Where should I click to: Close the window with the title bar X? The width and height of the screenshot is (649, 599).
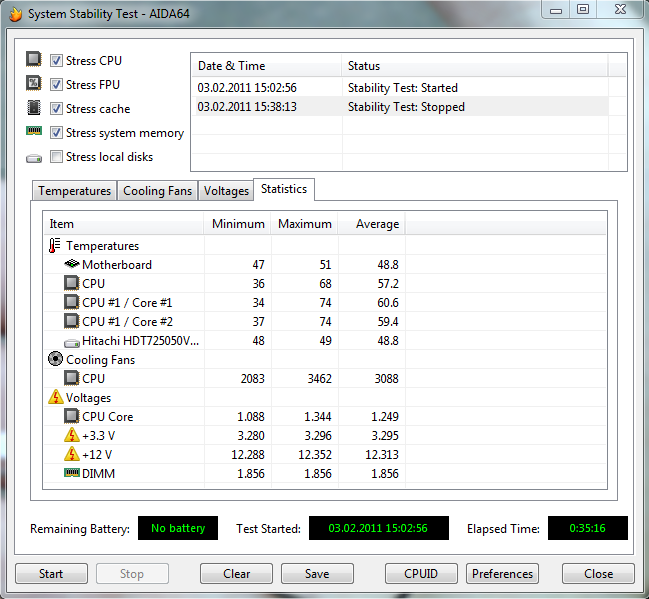point(620,10)
